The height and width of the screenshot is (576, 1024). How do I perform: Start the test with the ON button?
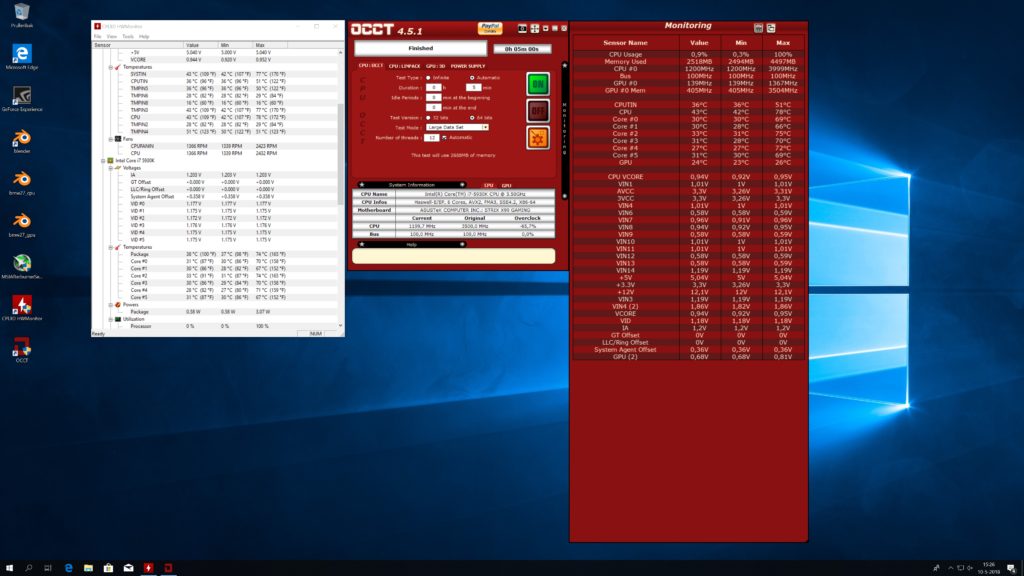[538, 84]
